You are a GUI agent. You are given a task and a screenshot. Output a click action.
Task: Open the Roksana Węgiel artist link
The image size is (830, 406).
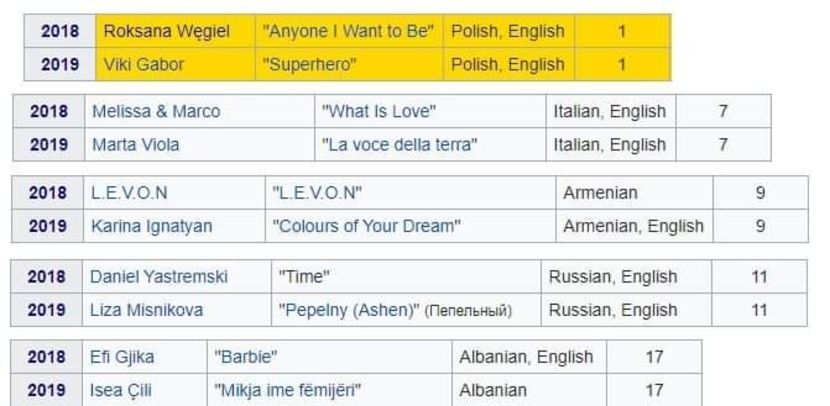point(166,31)
